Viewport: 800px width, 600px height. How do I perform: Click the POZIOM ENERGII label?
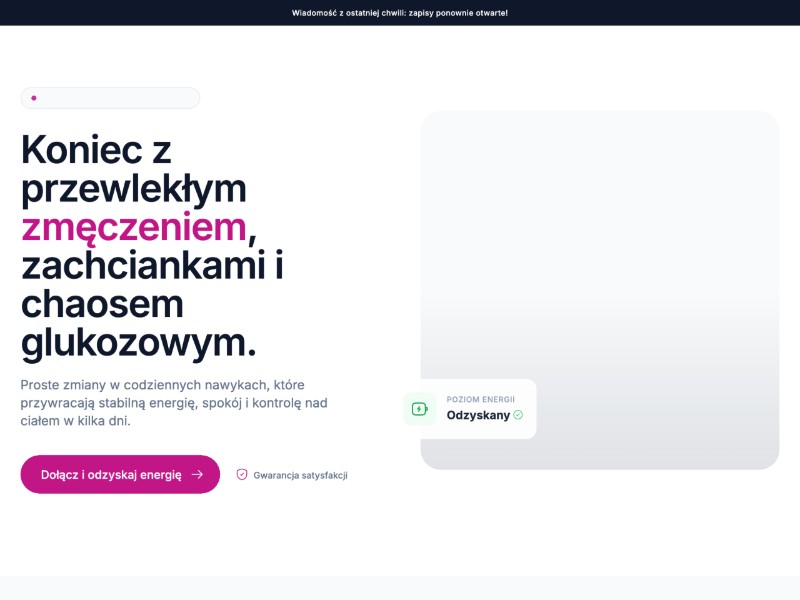(x=480, y=399)
